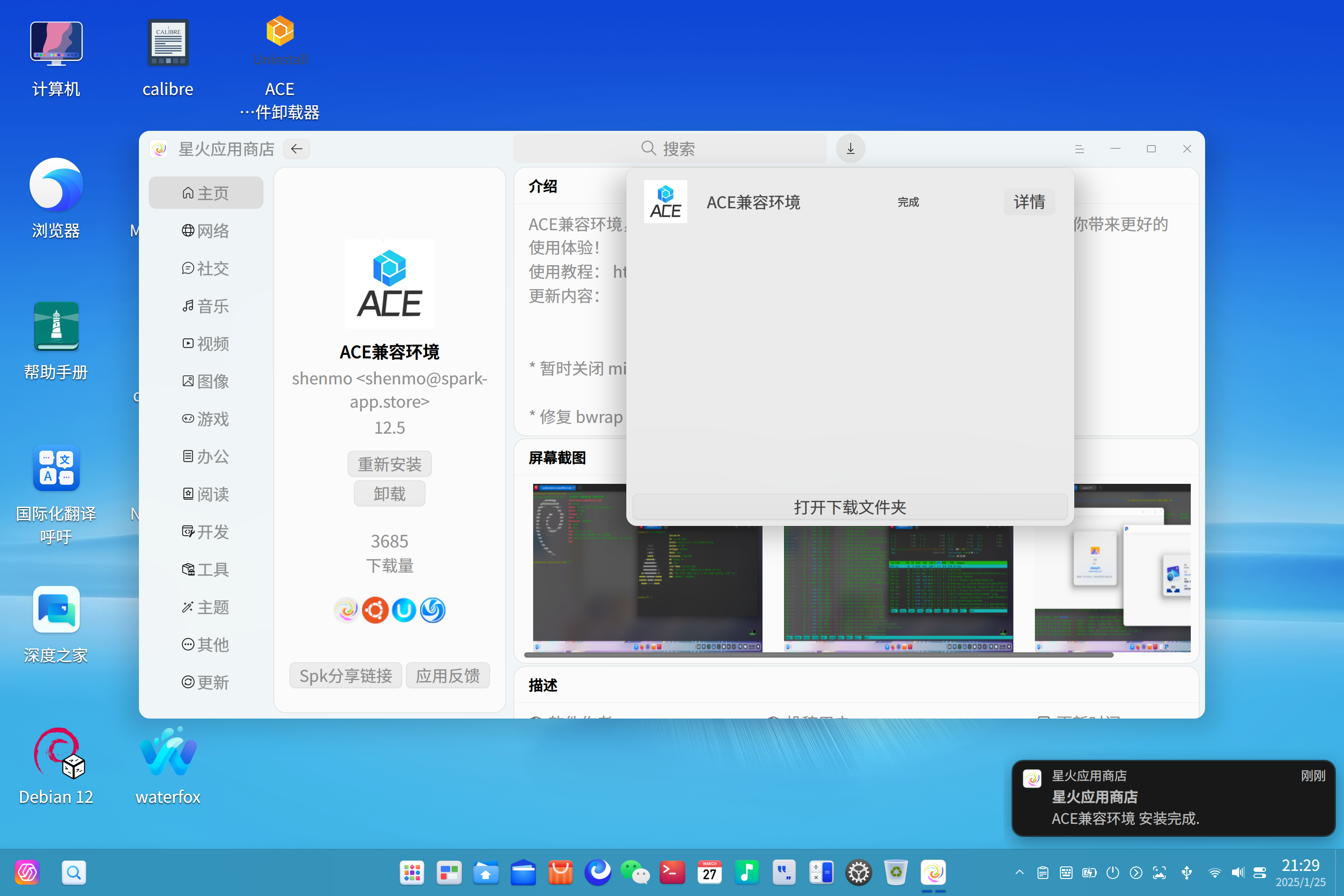
Task: Click the 重新安装 button
Action: [390, 464]
